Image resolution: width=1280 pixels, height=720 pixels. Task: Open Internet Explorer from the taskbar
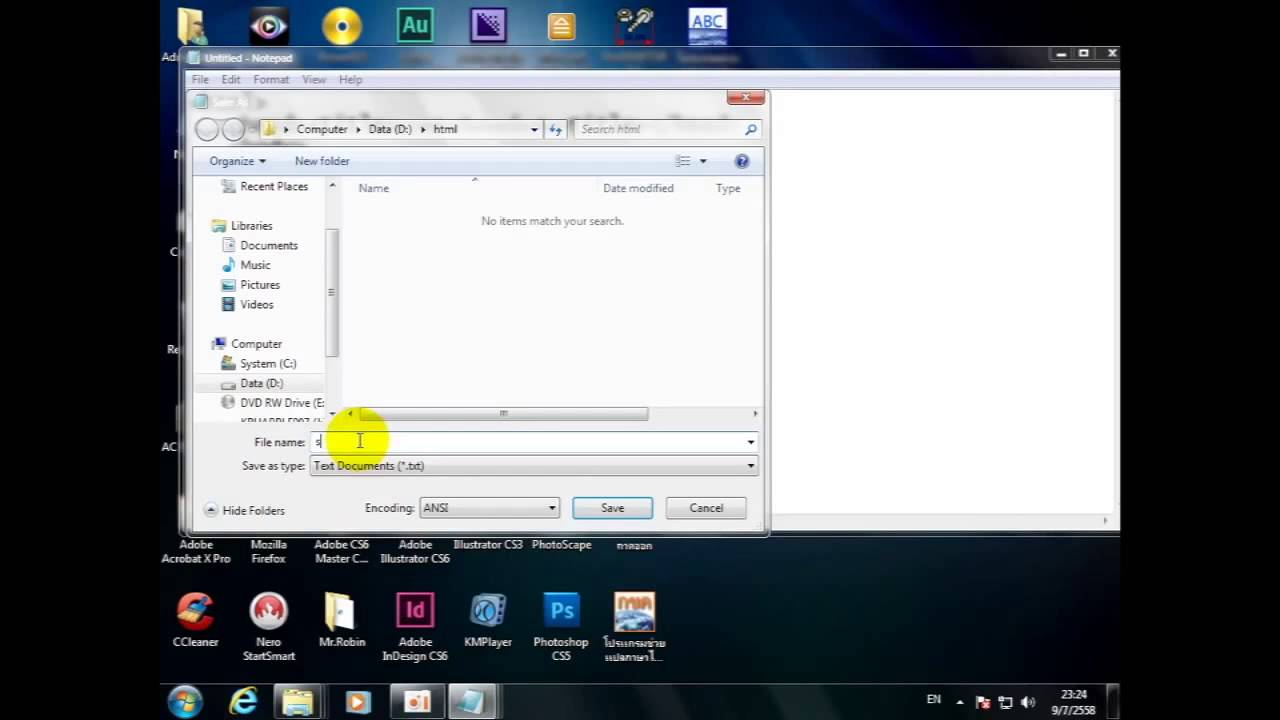[x=243, y=702]
